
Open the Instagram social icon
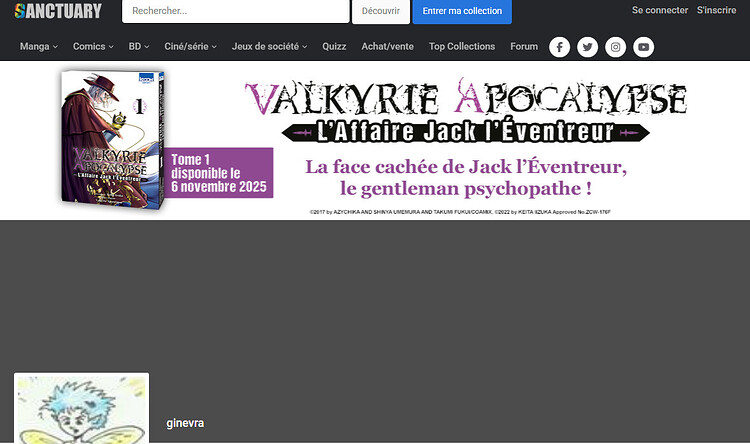tap(615, 47)
